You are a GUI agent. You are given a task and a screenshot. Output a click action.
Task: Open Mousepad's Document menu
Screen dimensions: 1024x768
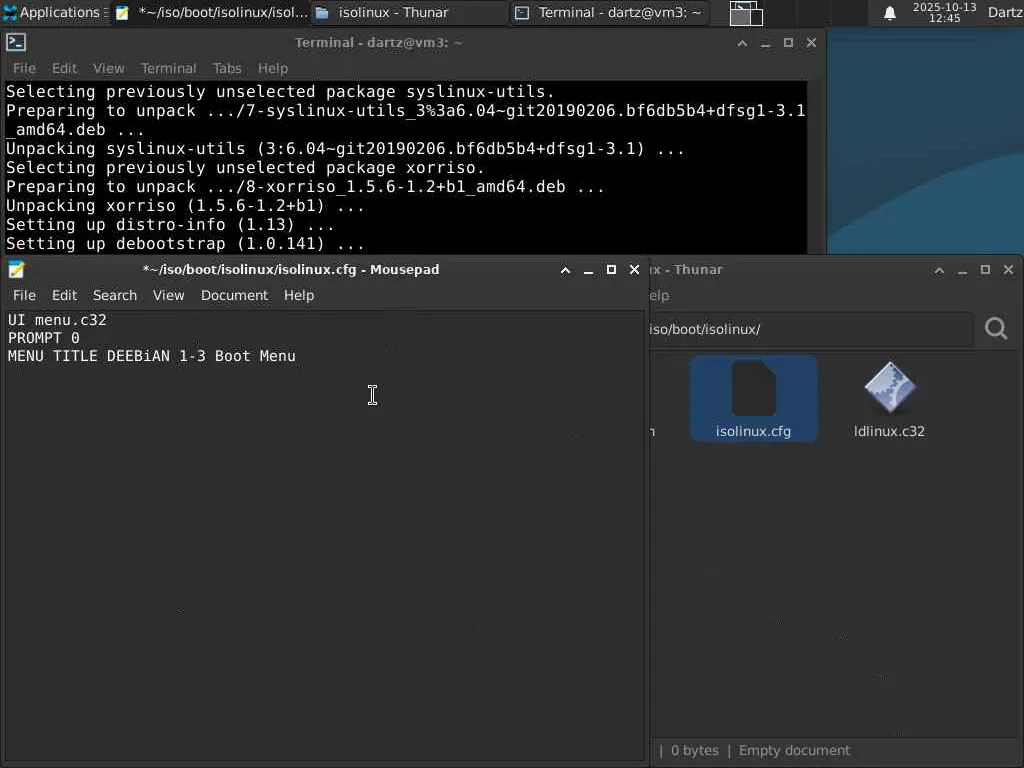[x=234, y=295]
